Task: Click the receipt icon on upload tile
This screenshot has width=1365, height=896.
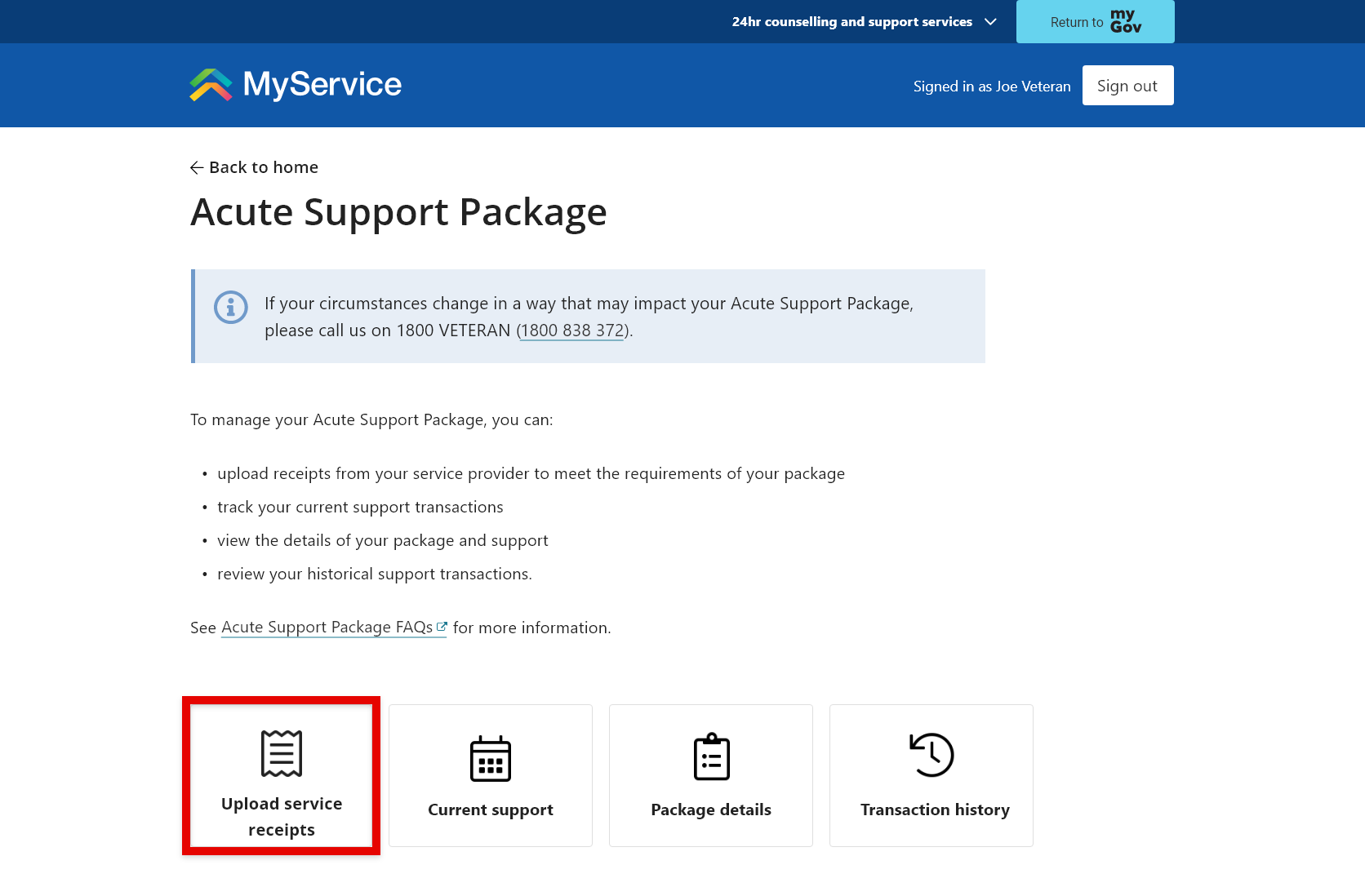Action: (x=282, y=753)
